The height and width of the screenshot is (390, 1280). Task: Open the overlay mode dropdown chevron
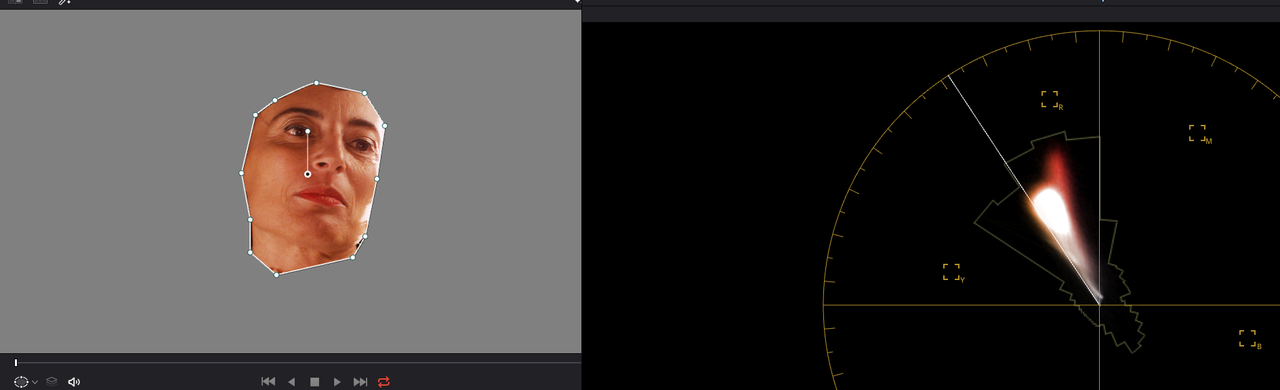click(35, 382)
